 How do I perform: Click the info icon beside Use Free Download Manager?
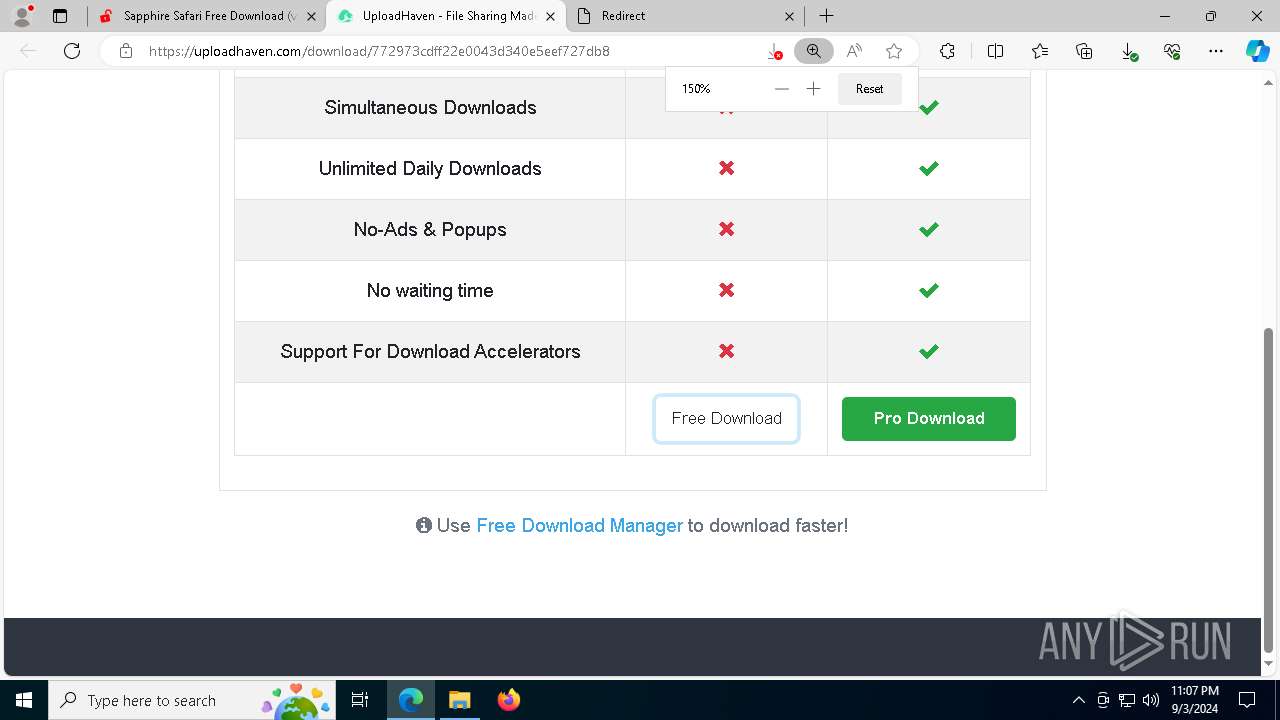tap(424, 525)
